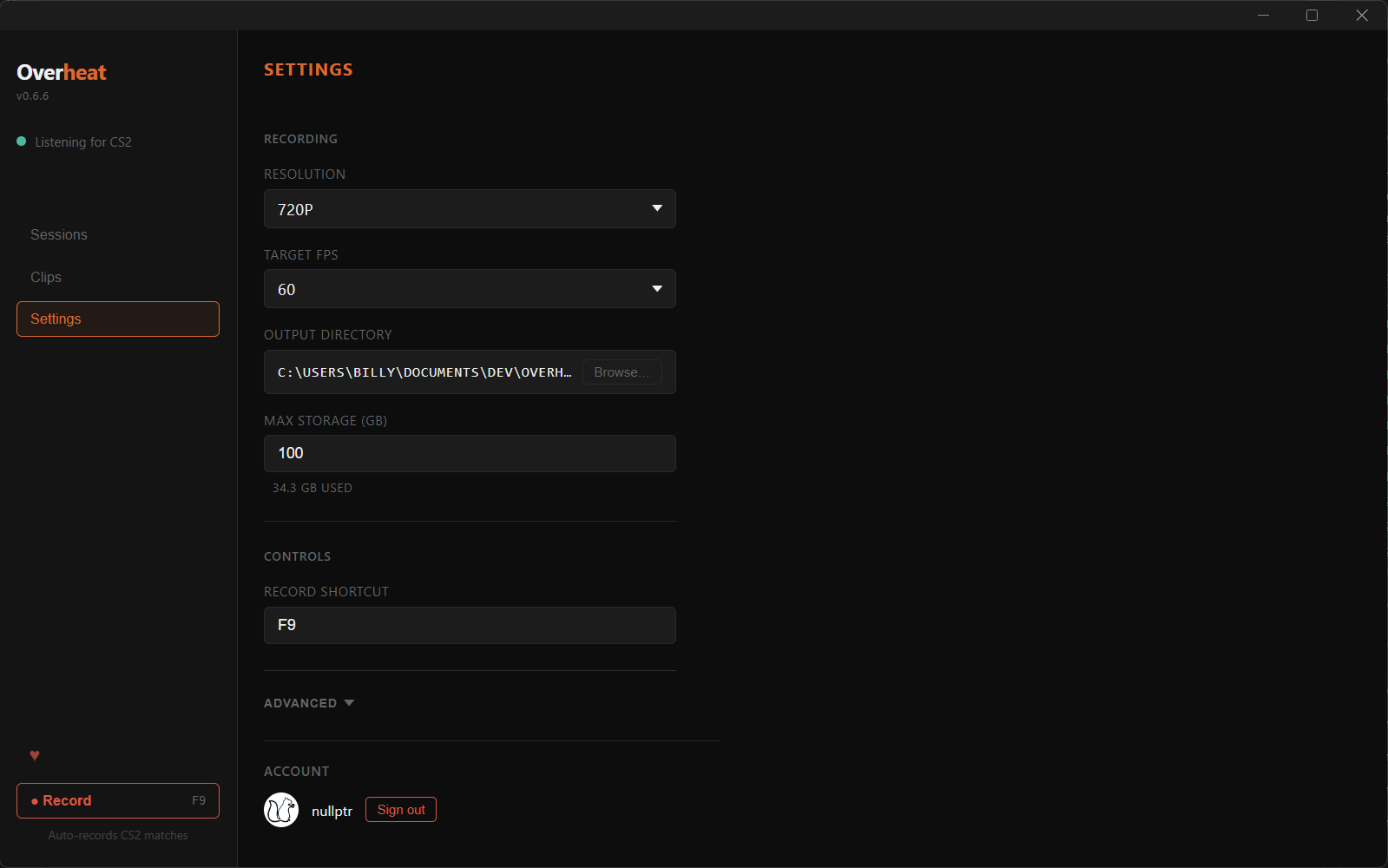Close the Overheat window
Screen dimensions: 1388x868
click(x=1362, y=16)
